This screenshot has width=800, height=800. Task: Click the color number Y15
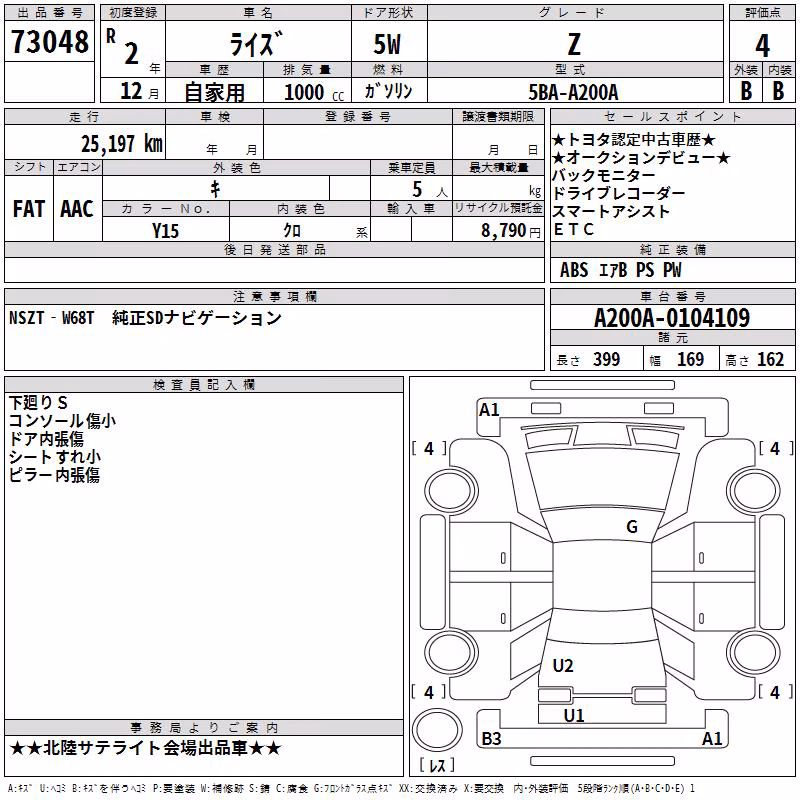(165, 231)
